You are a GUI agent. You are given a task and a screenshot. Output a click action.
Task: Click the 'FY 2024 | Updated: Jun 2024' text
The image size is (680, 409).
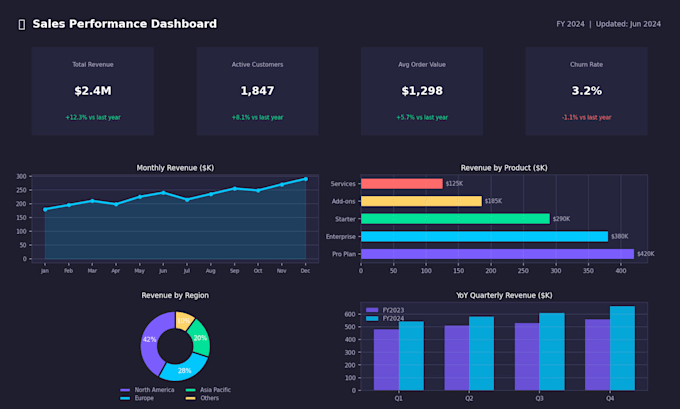[608, 24]
